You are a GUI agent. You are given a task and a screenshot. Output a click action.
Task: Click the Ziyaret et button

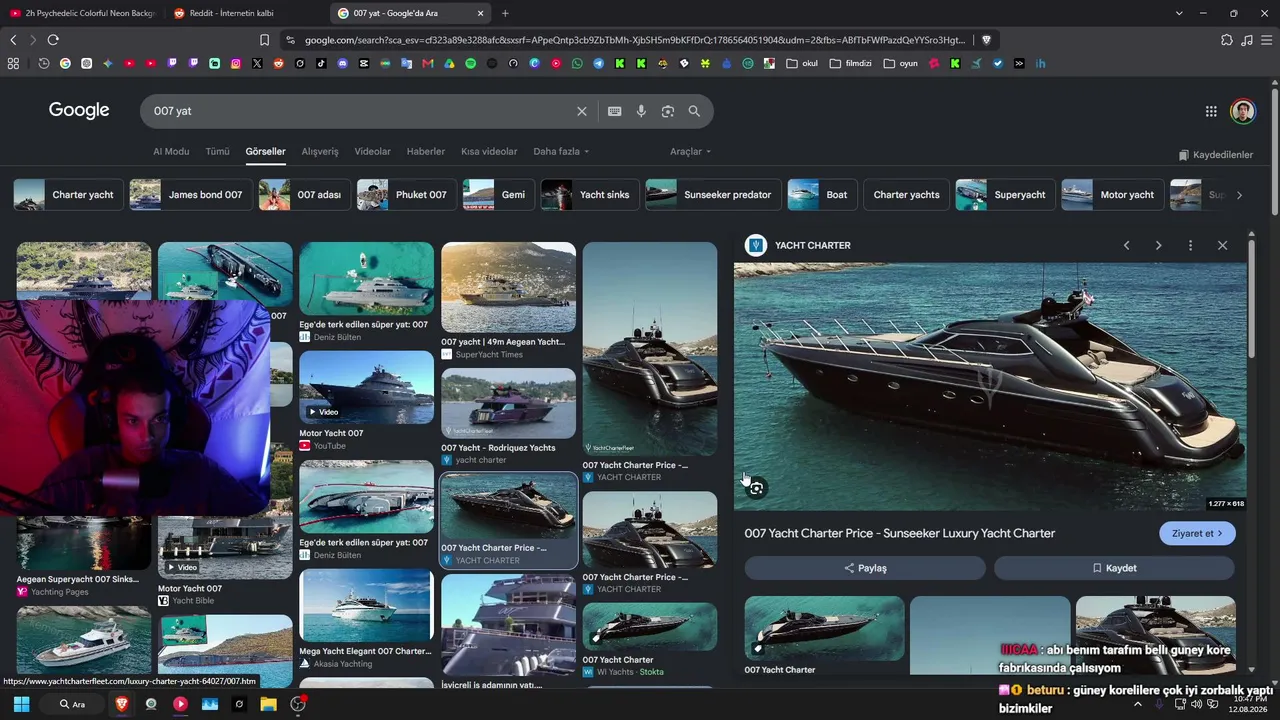(1197, 533)
